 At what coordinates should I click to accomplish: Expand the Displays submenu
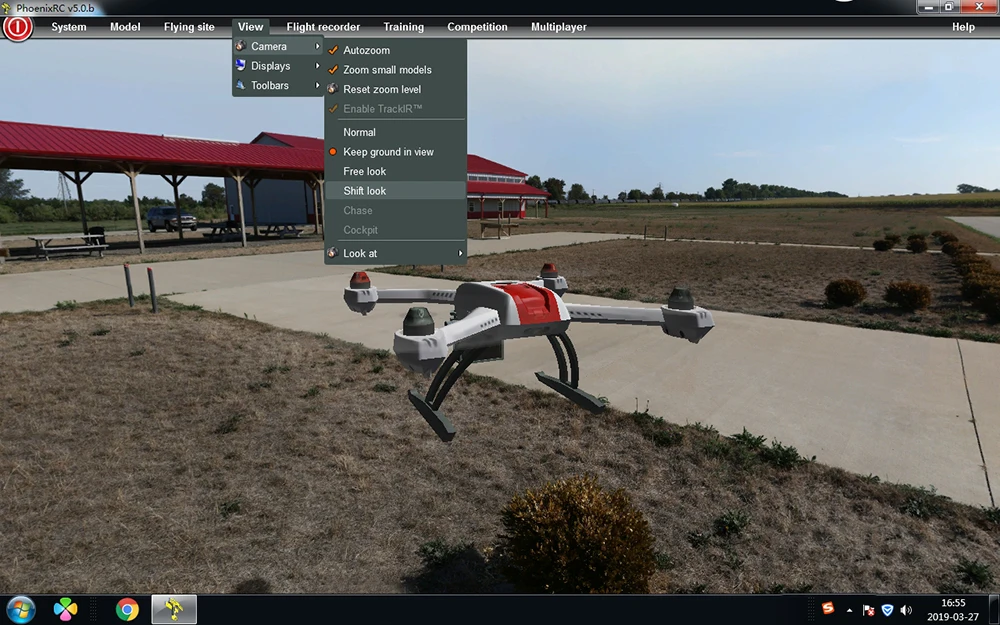click(278, 66)
